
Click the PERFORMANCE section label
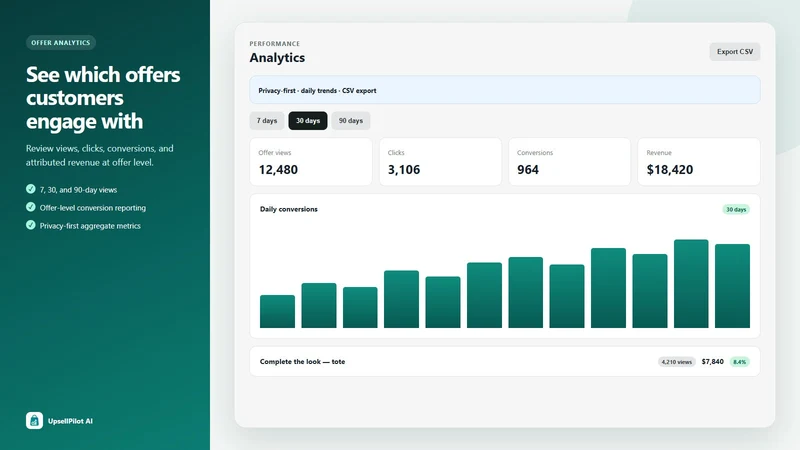pyautogui.click(x=274, y=44)
